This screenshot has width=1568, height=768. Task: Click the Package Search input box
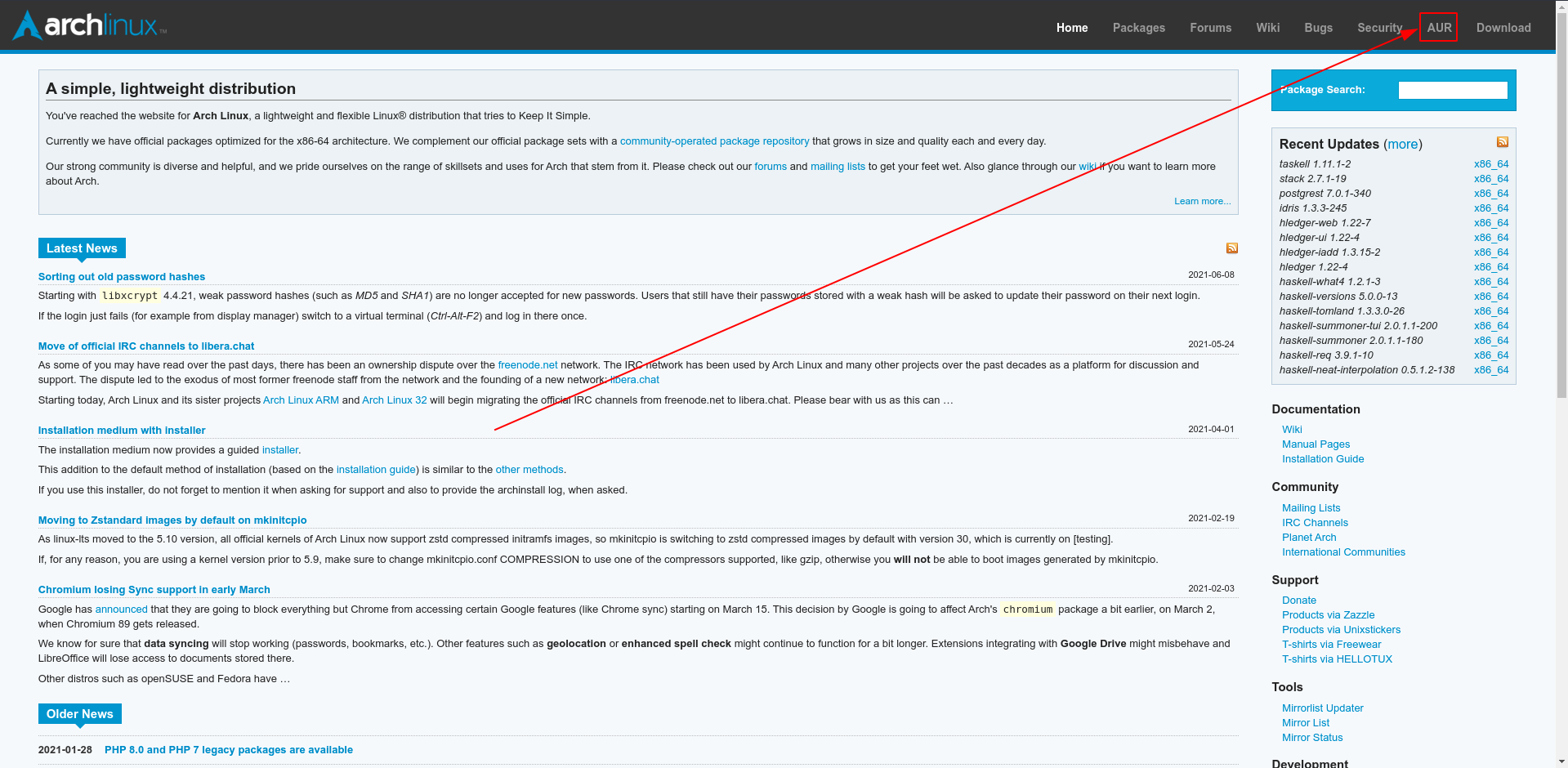[x=1452, y=90]
